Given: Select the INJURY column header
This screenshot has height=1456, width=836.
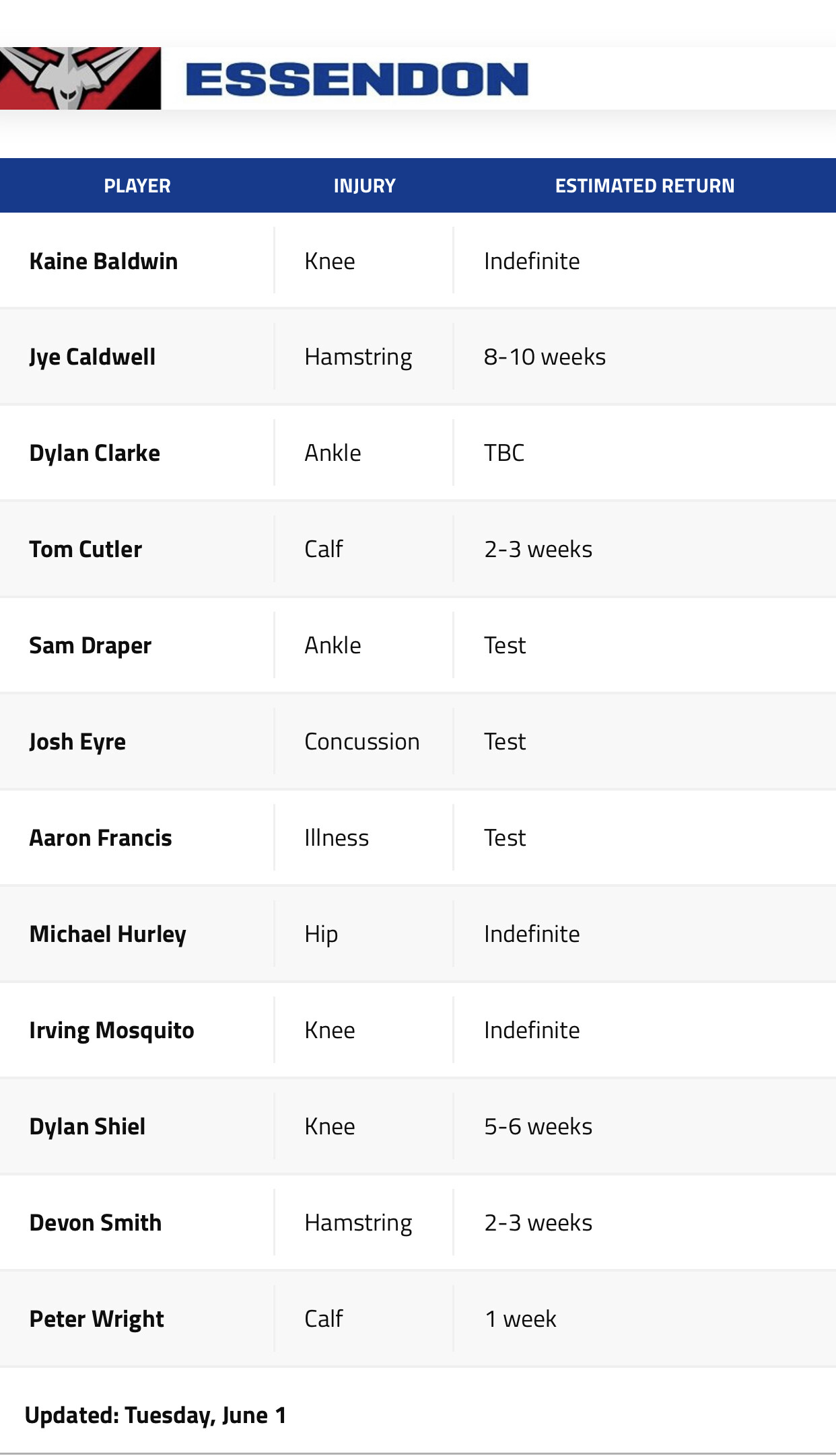Looking at the screenshot, I should [x=365, y=186].
